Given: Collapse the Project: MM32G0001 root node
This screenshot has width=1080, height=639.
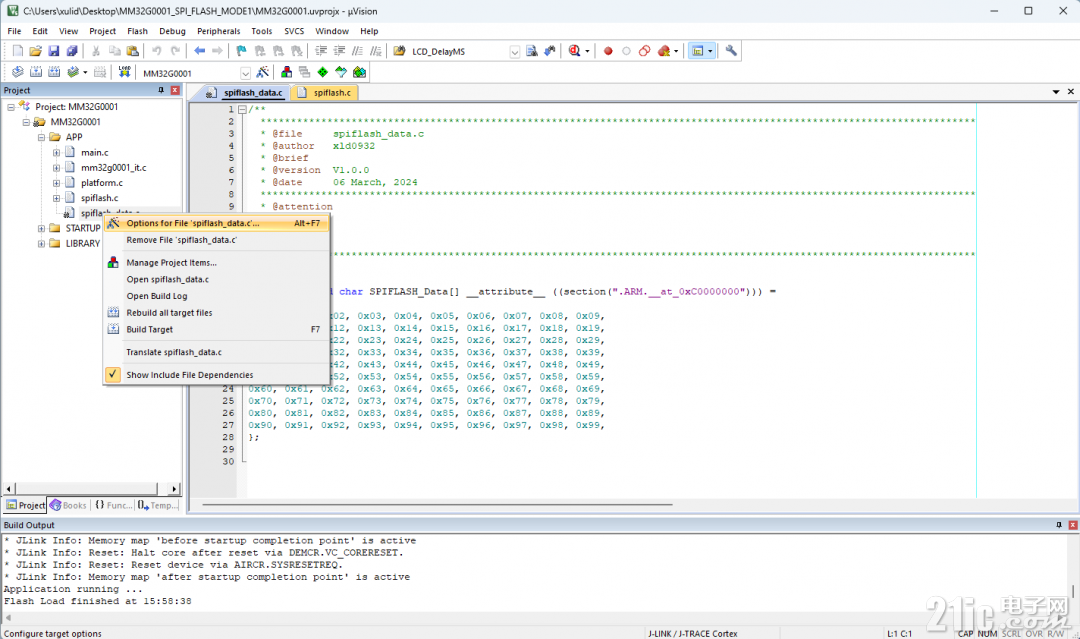Looking at the screenshot, I should tap(11, 107).
